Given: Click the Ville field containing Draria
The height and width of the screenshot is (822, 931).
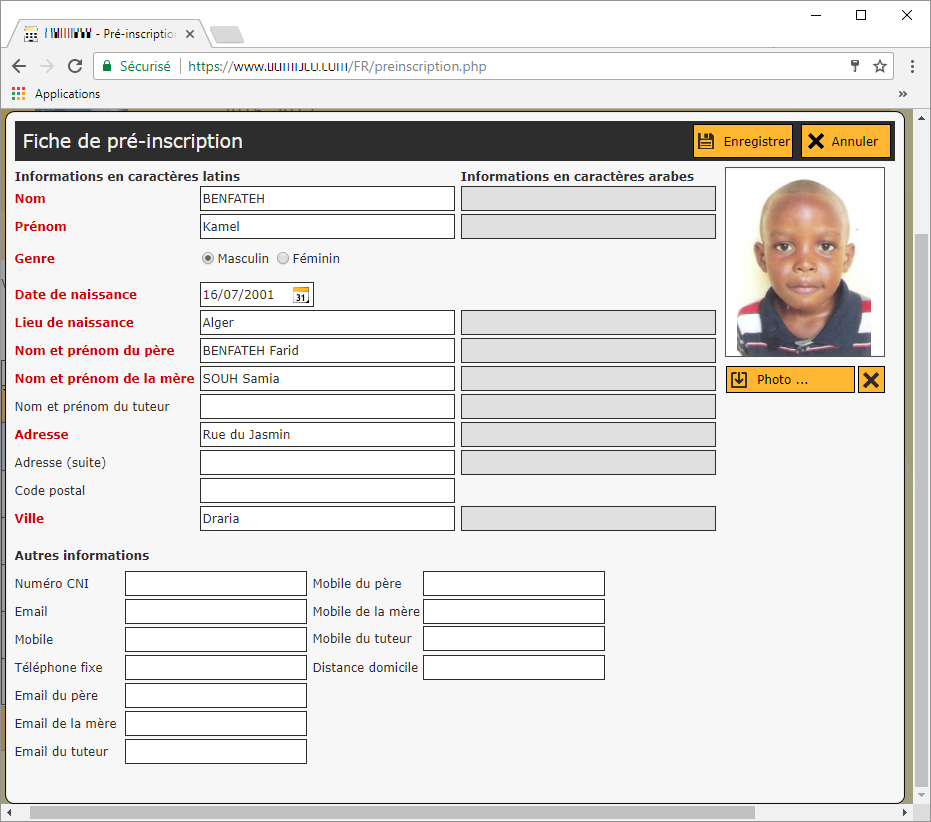Looking at the screenshot, I should (x=327, y=519).
